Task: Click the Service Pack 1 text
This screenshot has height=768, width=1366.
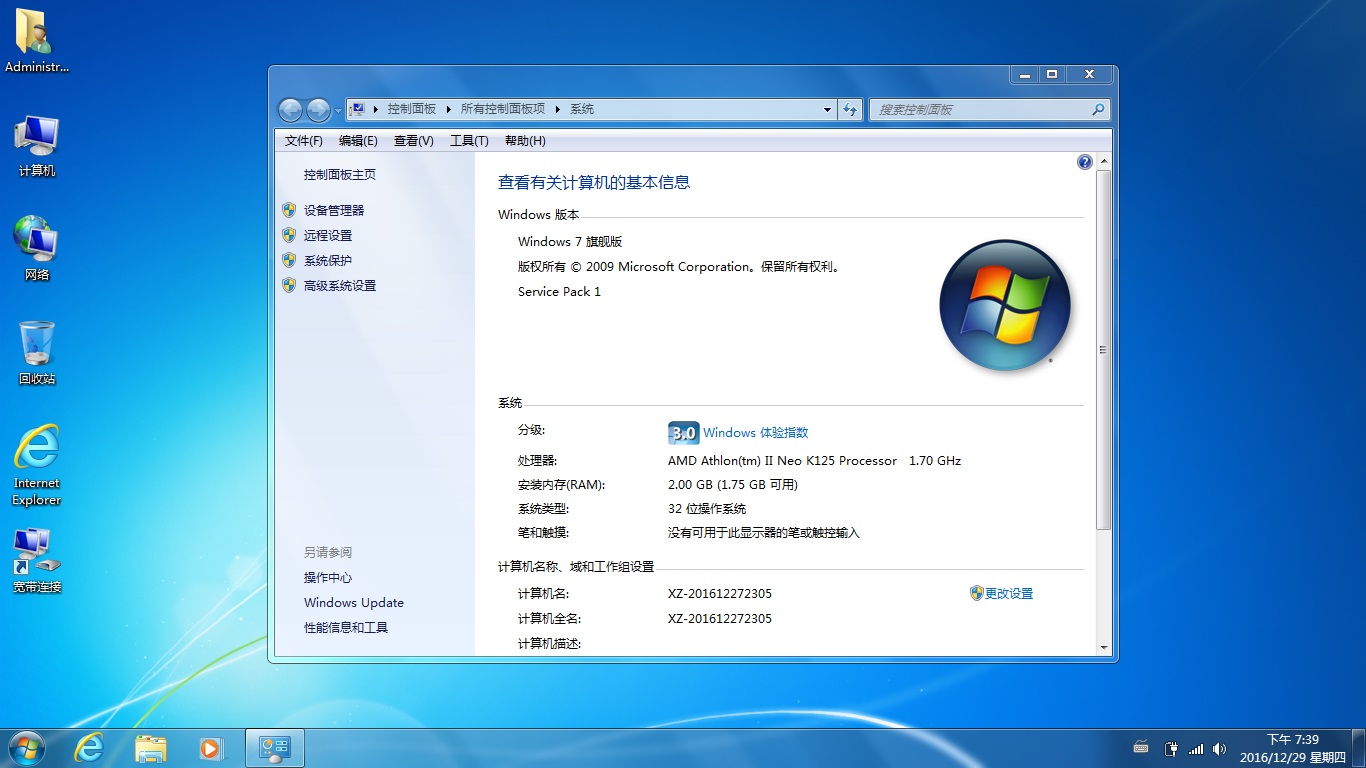Action: [x=559, y=292]
